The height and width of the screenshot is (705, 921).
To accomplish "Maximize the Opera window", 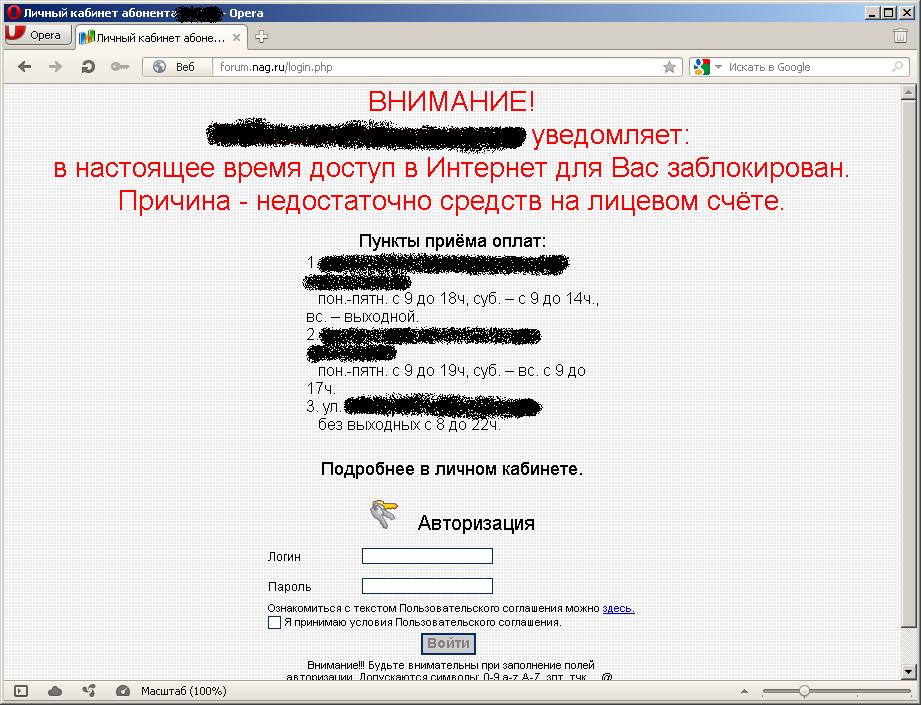I will tap(889, 12).
